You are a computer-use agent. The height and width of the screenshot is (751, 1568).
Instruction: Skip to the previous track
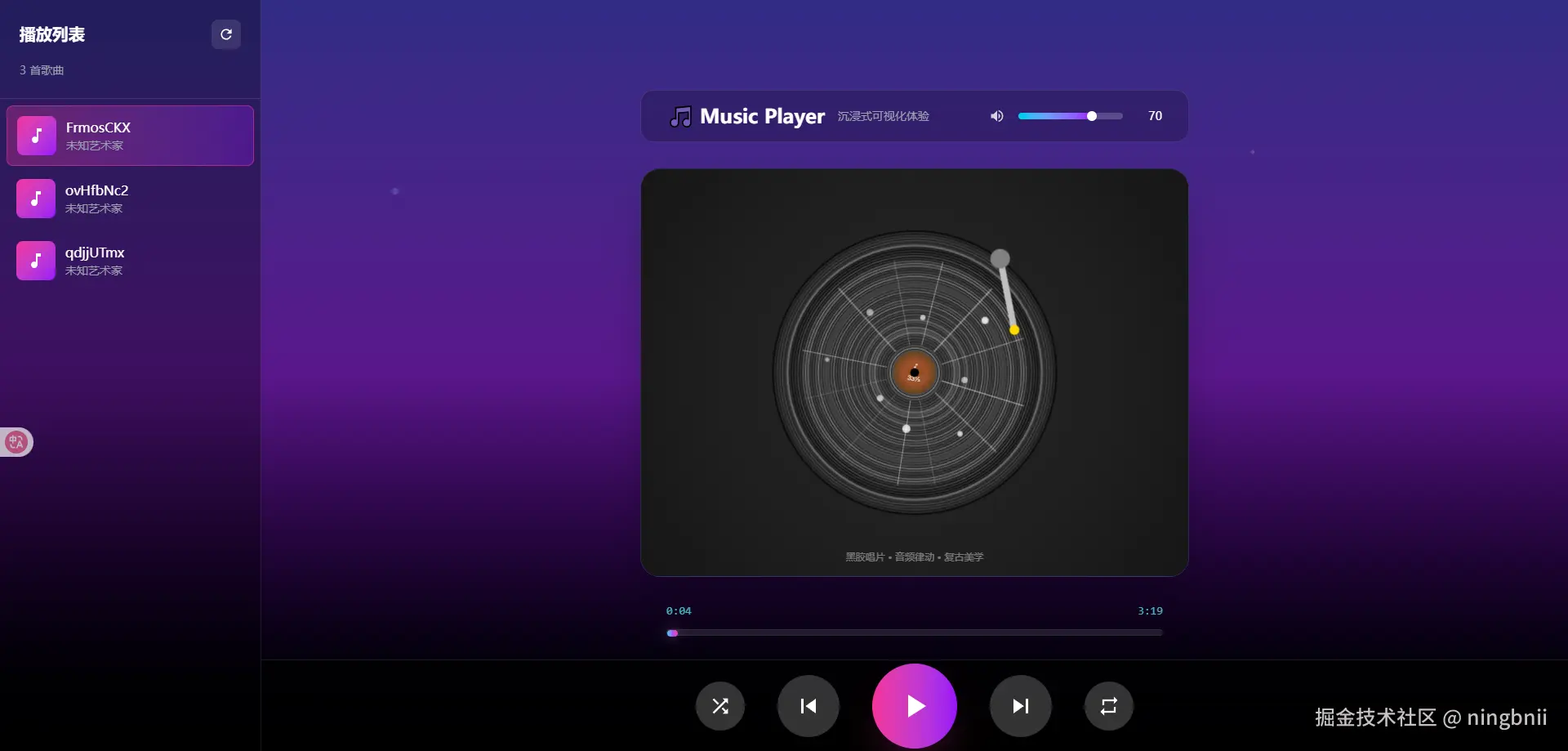(x=808, y=706)
